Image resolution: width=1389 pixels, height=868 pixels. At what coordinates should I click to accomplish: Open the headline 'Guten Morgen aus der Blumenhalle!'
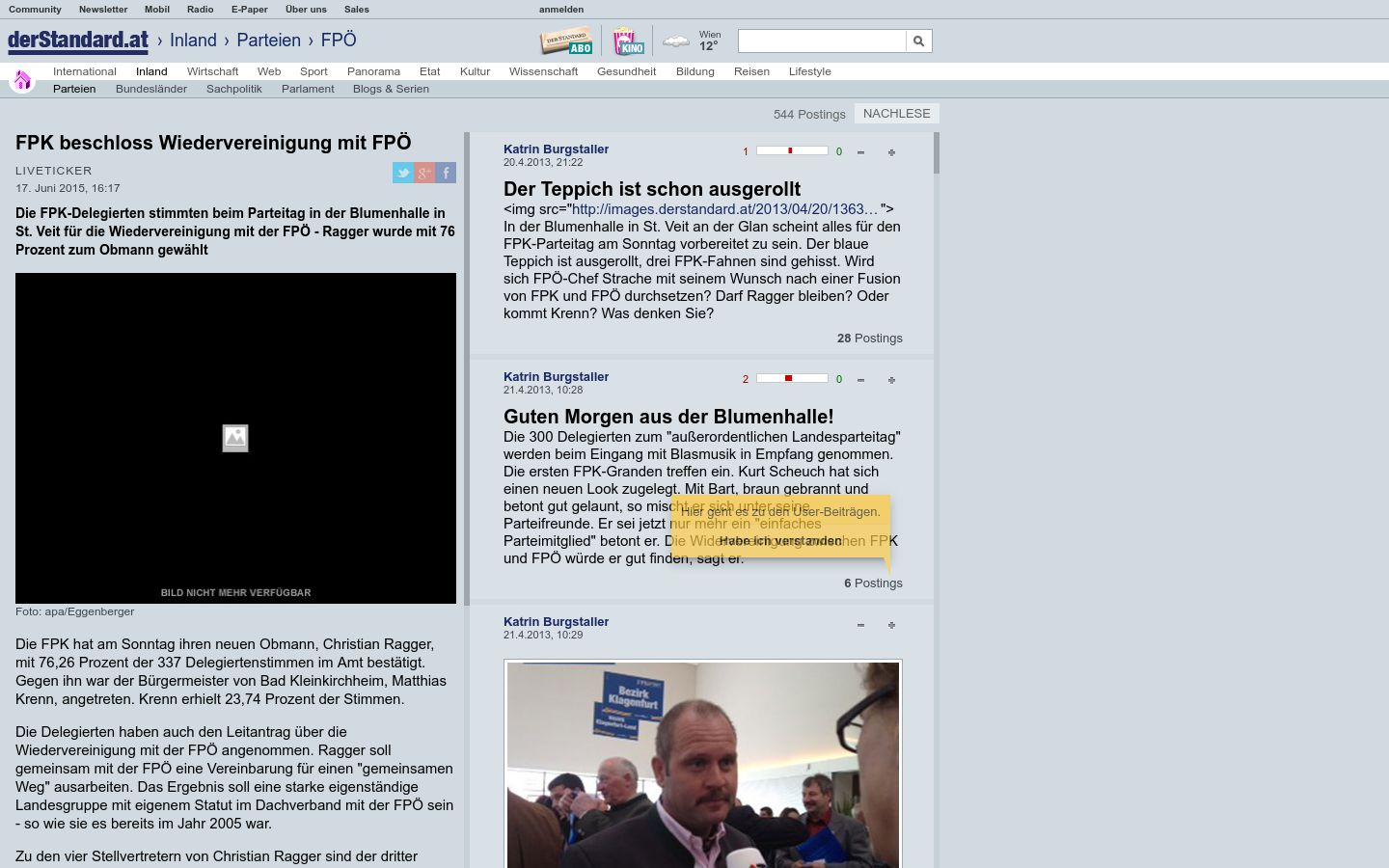(668, 417)
